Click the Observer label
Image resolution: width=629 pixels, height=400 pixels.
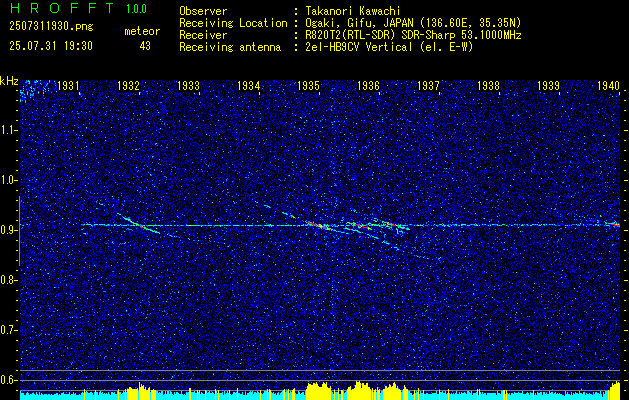coord(203,11)
